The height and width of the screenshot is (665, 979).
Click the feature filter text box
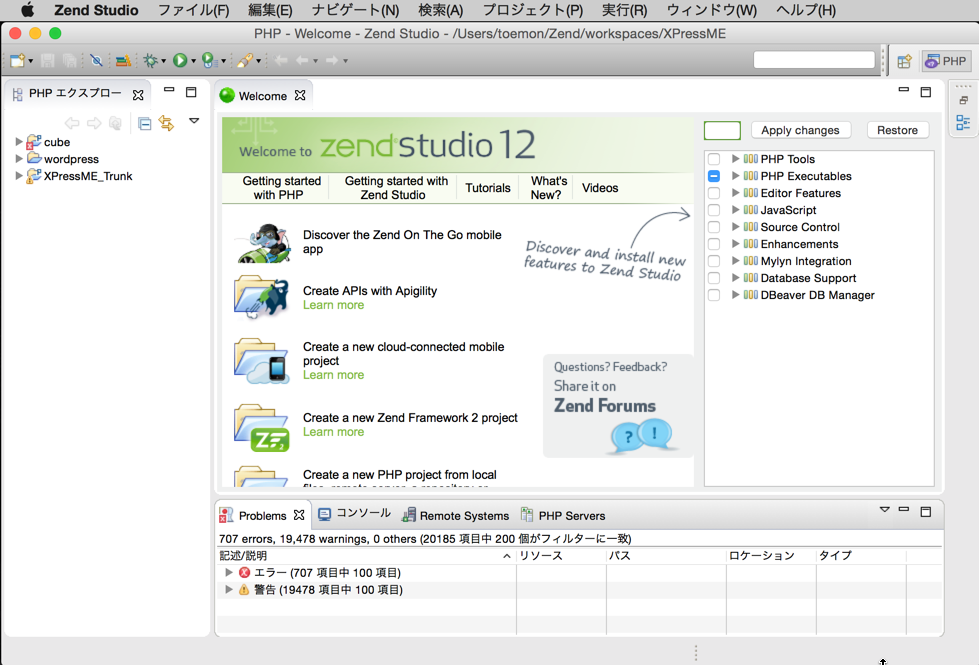point(722,130)
